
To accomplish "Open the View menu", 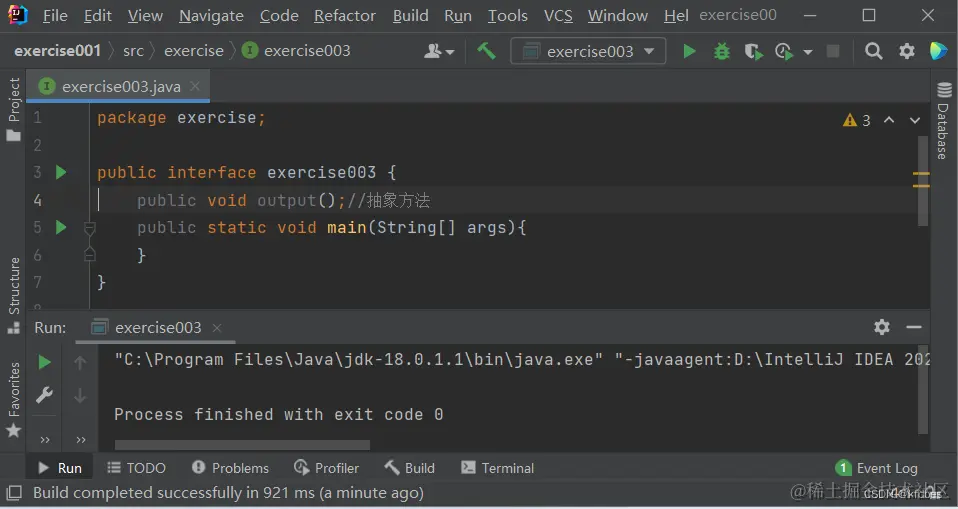I will point(145,15).
